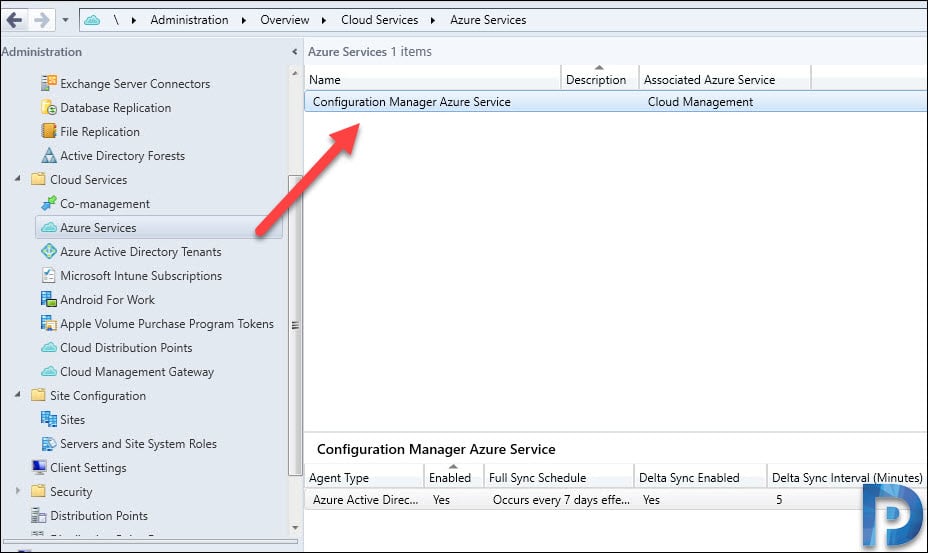The height and width of the screenshot is (553, 928).
Task: Click the Sites icon
Action: click(49, 419)
